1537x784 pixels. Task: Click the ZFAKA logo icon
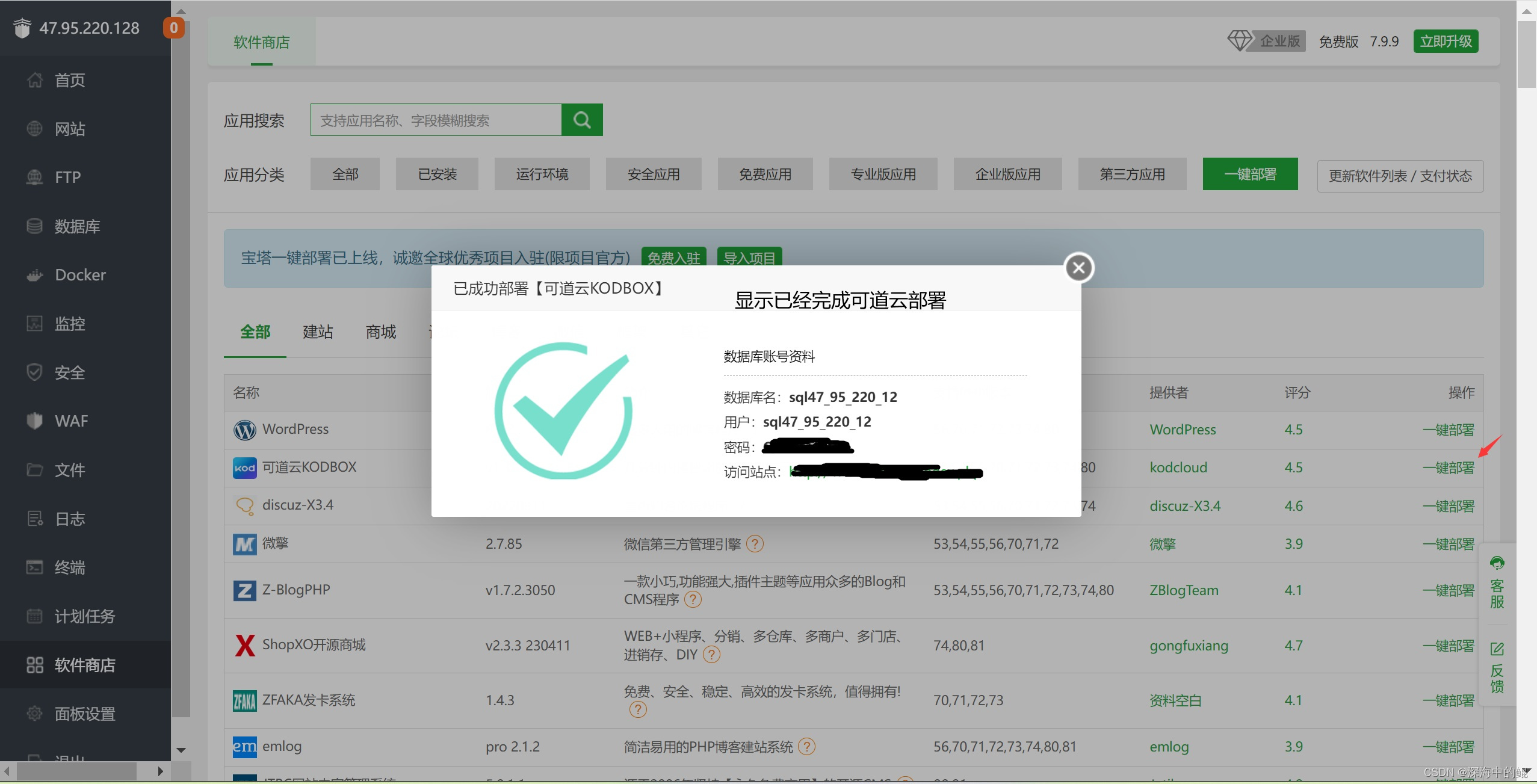tap(244, 700)
